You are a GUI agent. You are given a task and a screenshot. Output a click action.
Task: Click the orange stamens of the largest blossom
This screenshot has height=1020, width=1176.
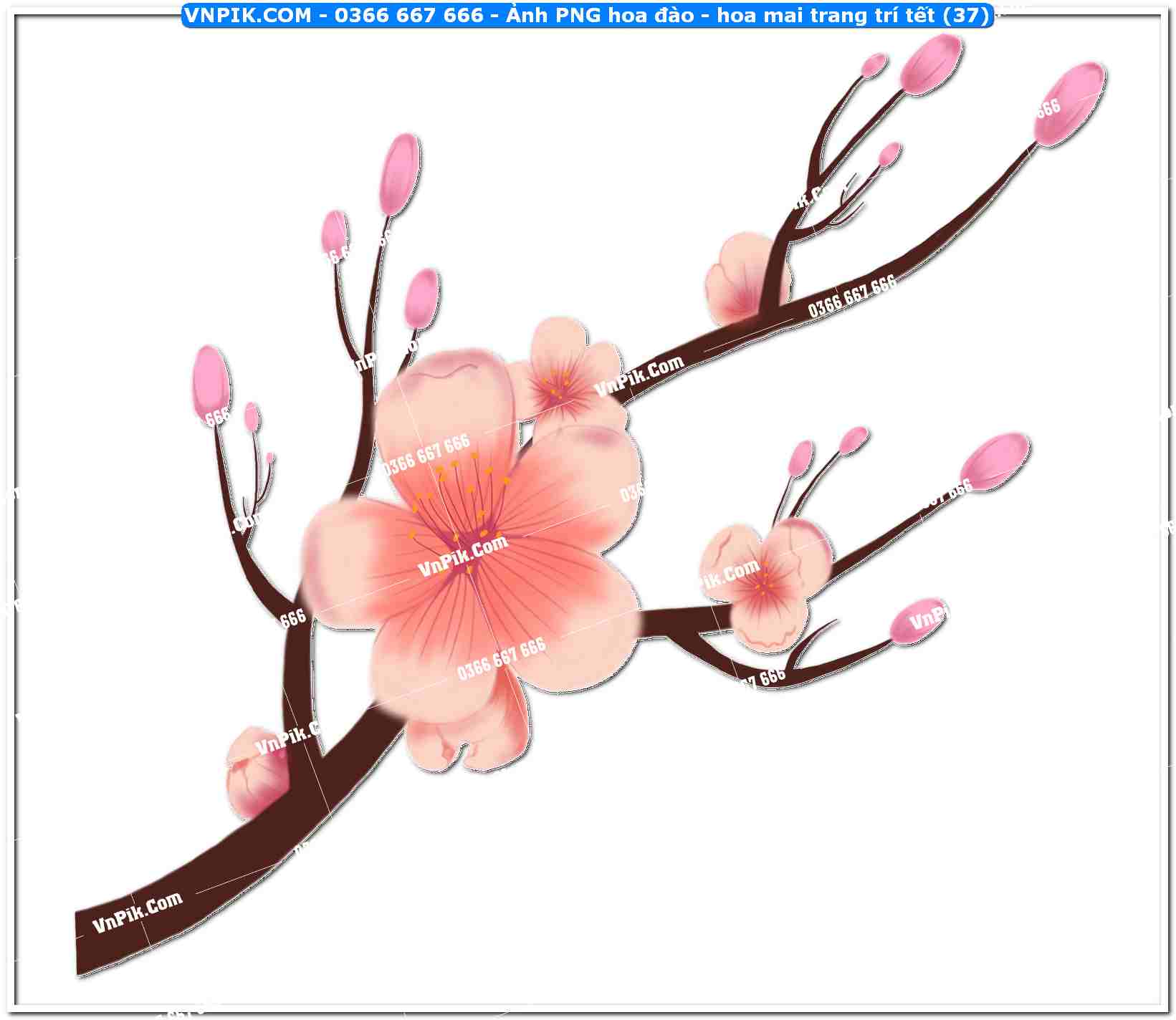click(459, 501)
